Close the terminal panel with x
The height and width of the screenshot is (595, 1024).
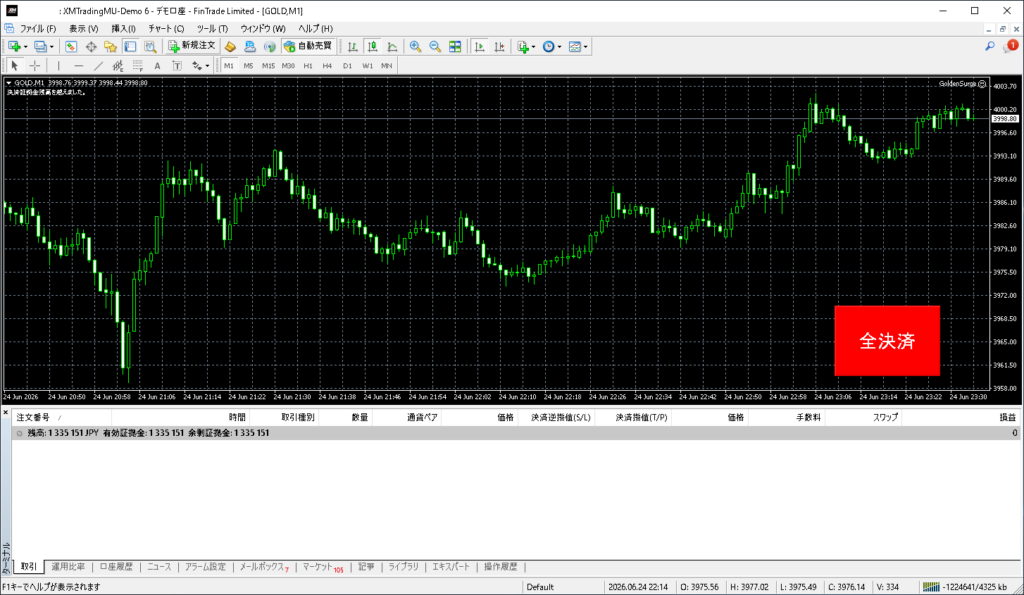(x=5, y=411)
